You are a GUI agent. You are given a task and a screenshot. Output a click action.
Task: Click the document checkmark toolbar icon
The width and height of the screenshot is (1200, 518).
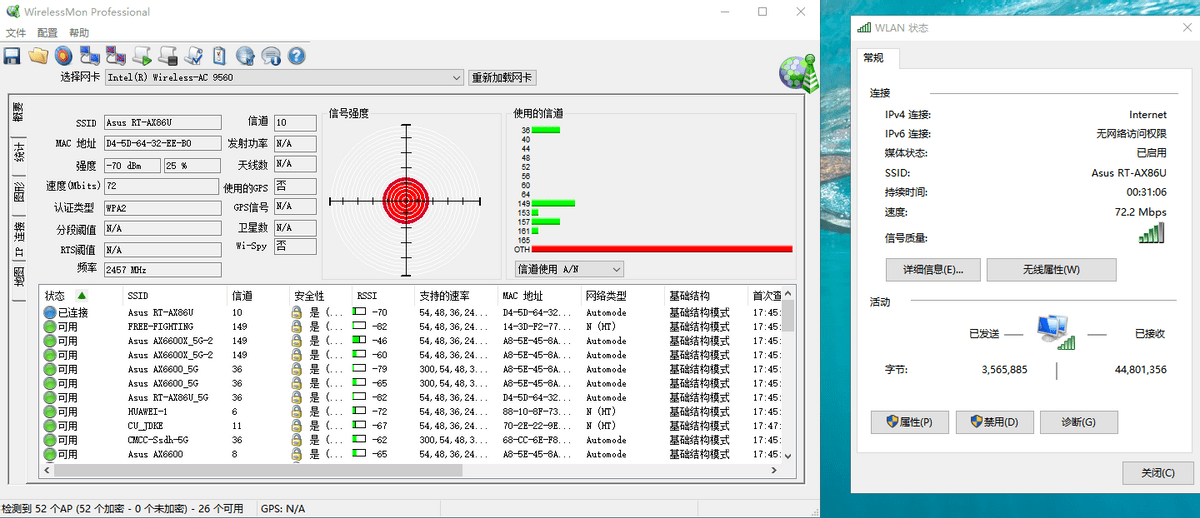[x=194, y=55]
